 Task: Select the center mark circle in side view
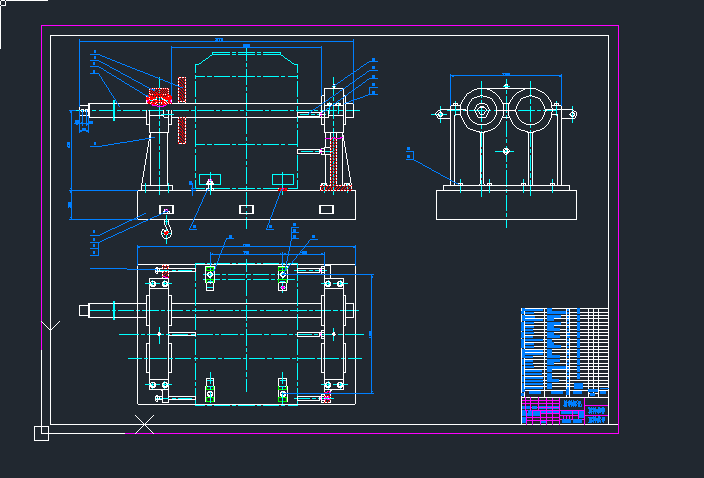tap(507, 152)
